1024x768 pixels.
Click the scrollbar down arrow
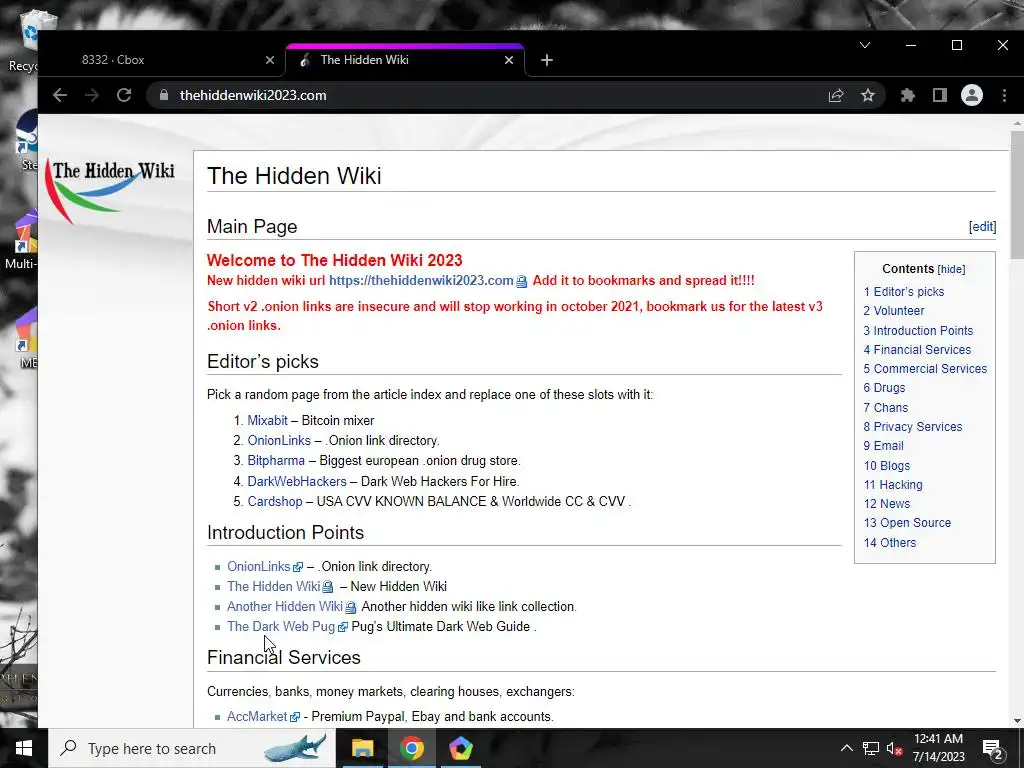point(1017,721)
